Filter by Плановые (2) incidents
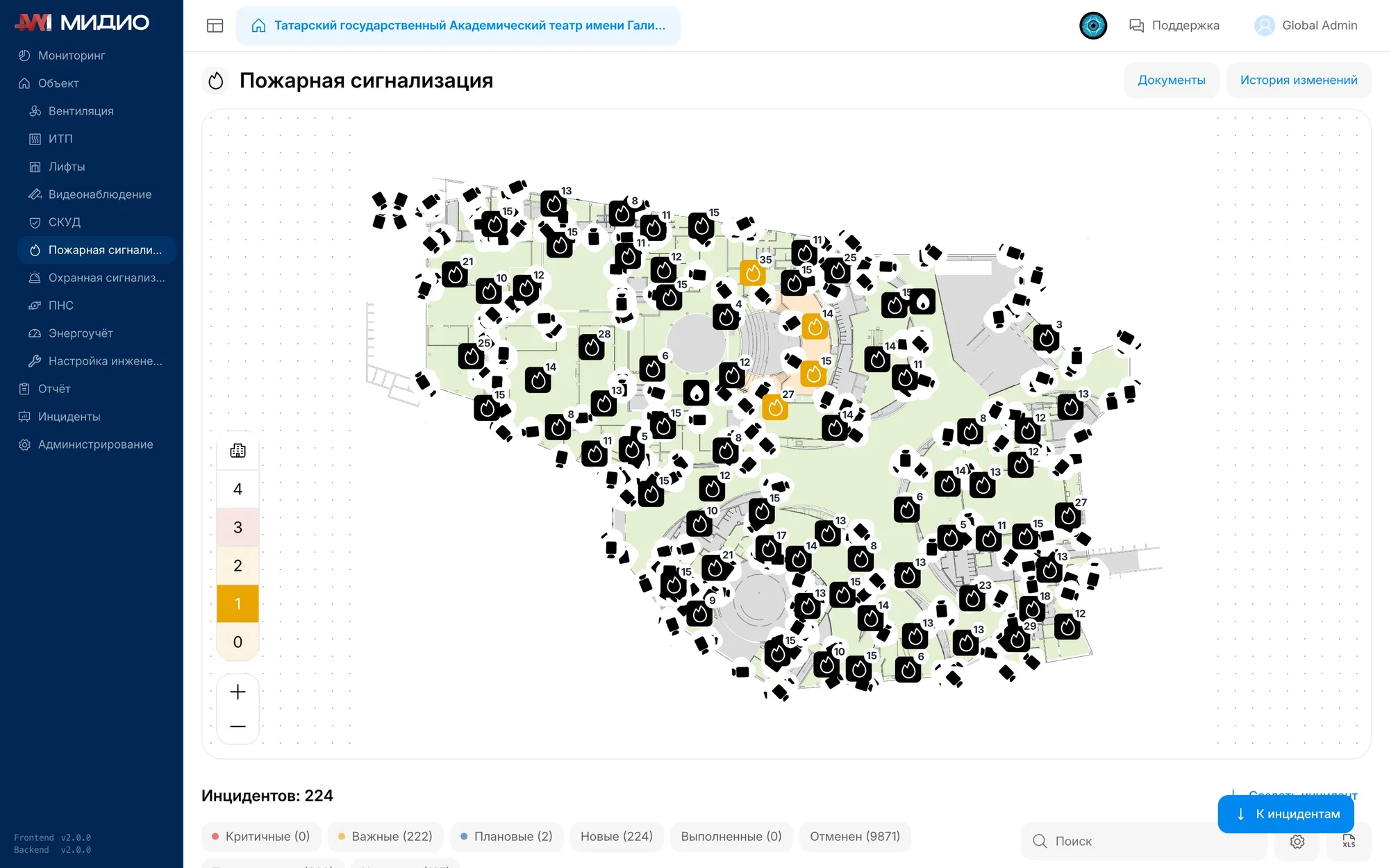 coord(506,837)
